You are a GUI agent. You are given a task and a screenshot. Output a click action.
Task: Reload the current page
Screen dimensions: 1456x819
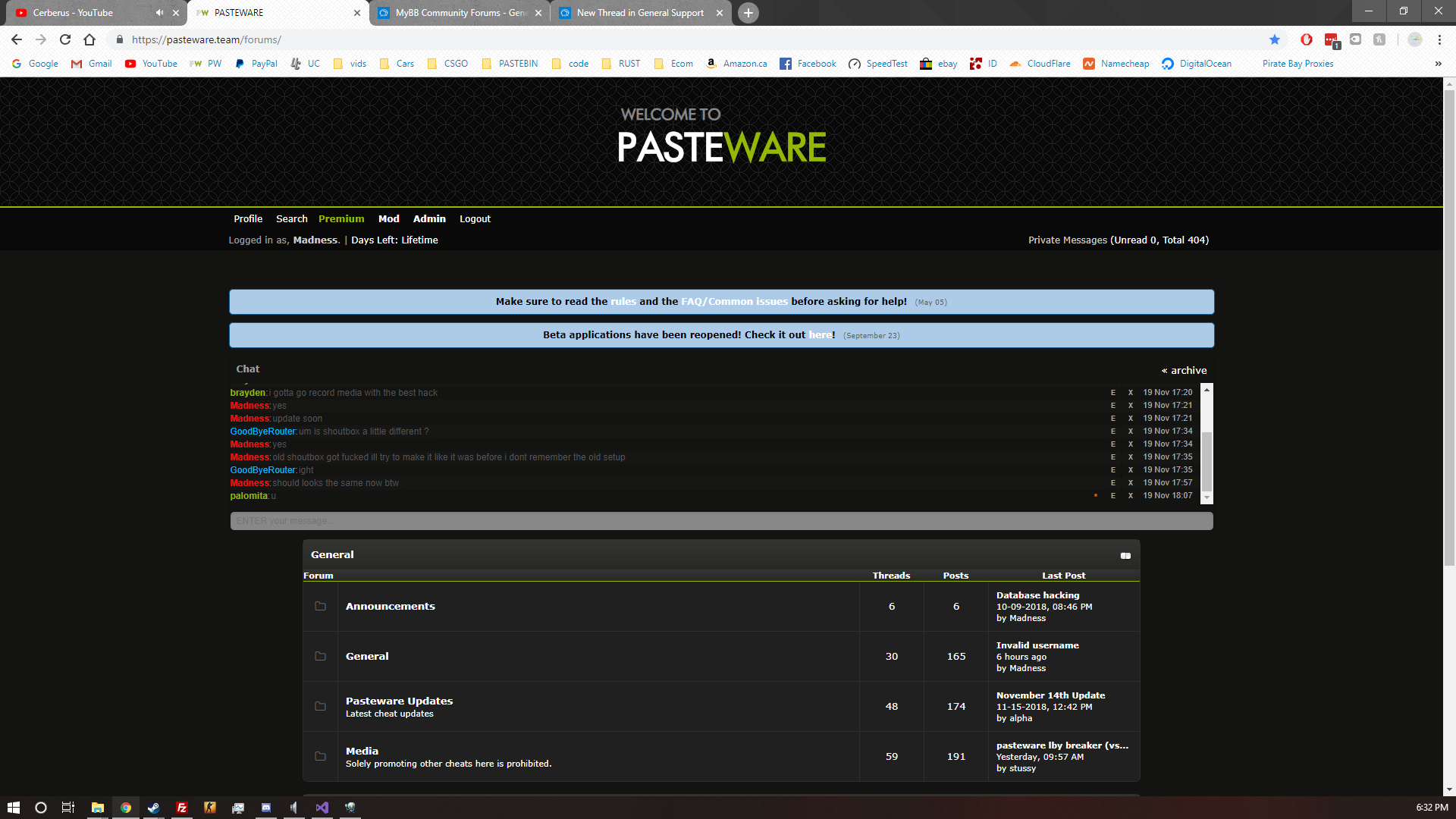point(65,39)
